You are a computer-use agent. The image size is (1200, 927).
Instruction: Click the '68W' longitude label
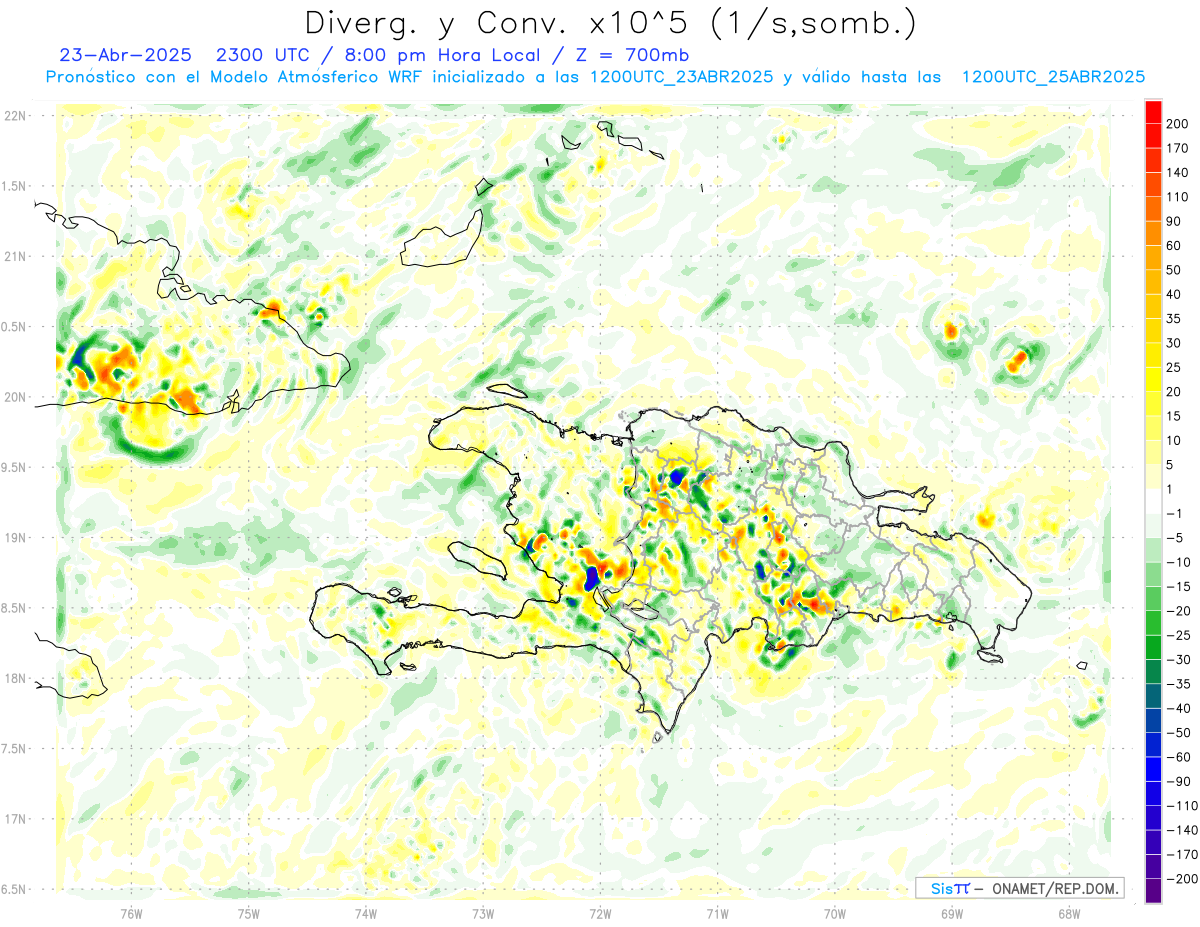[x=1069, y=913]
